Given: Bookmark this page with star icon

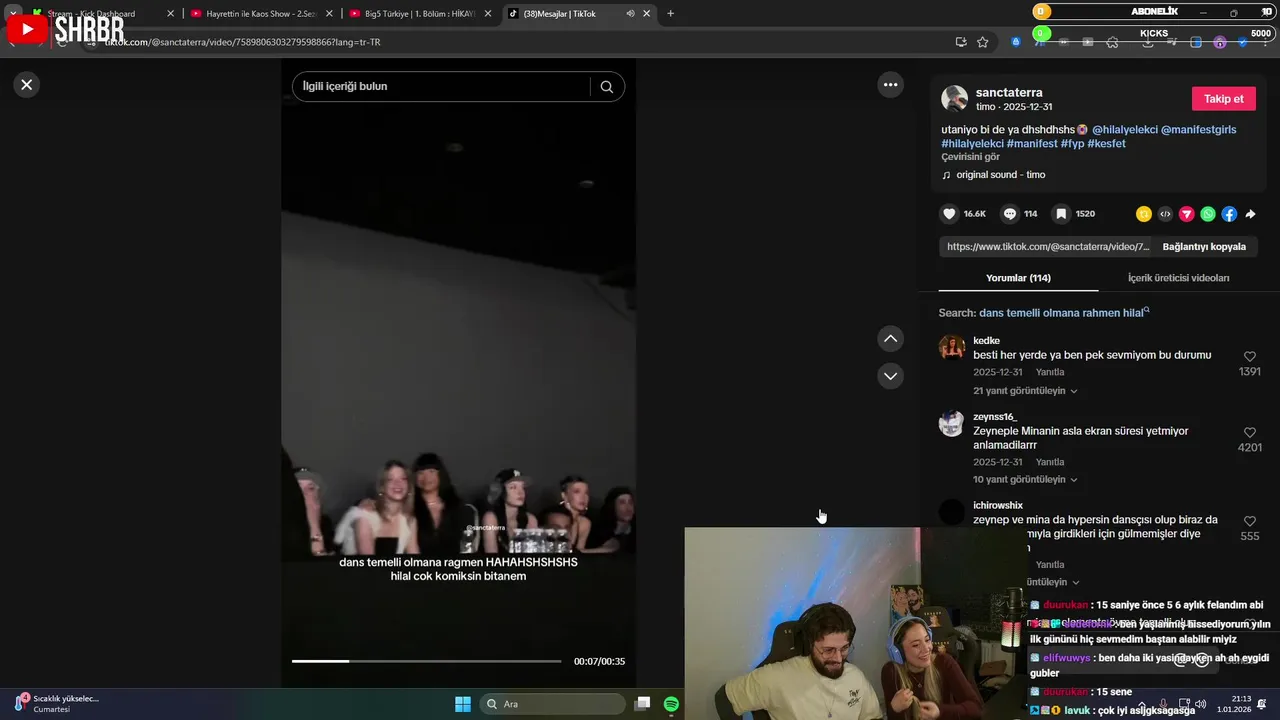Looking at the screenshot, I should point(983,42).
